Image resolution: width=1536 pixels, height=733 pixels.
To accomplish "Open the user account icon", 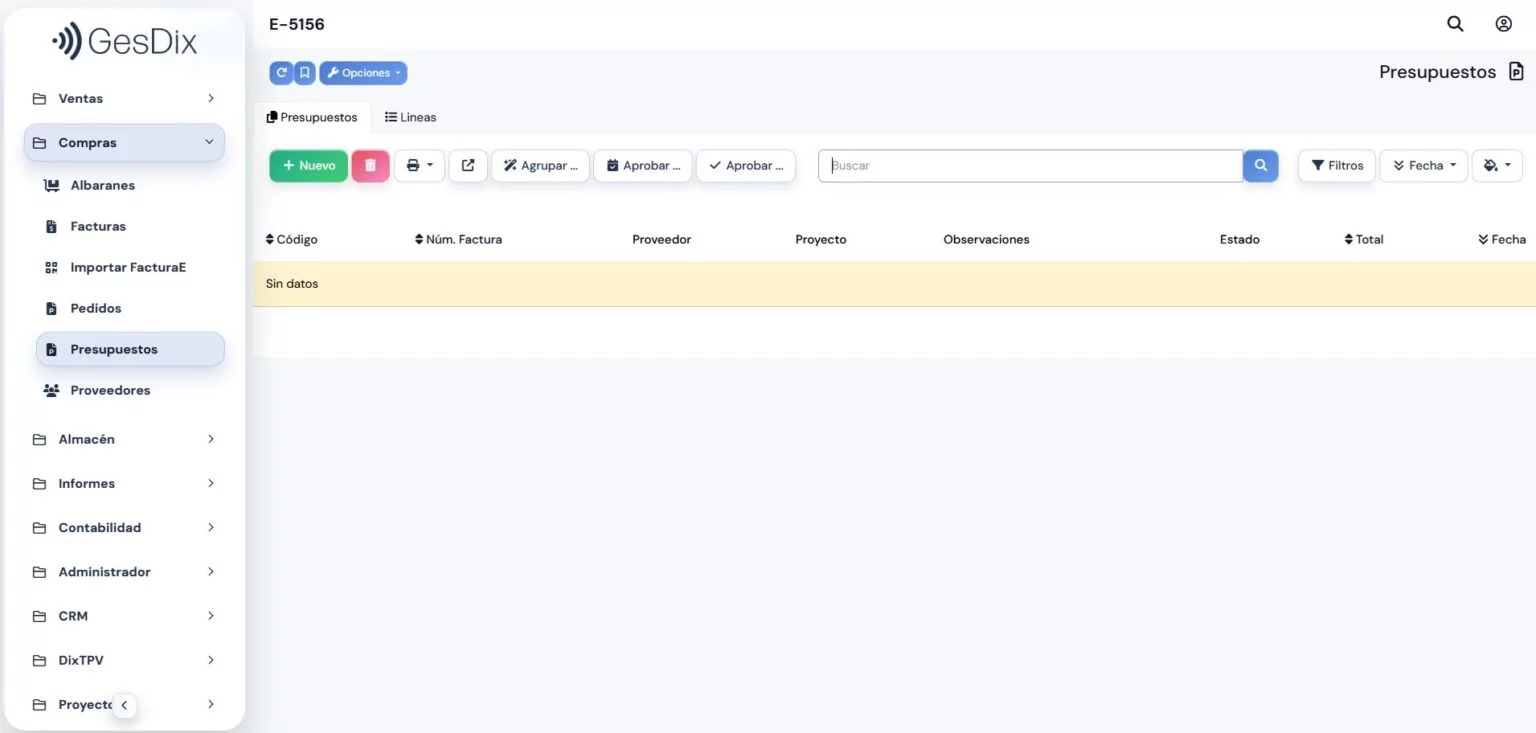I will pos(1503,24).
